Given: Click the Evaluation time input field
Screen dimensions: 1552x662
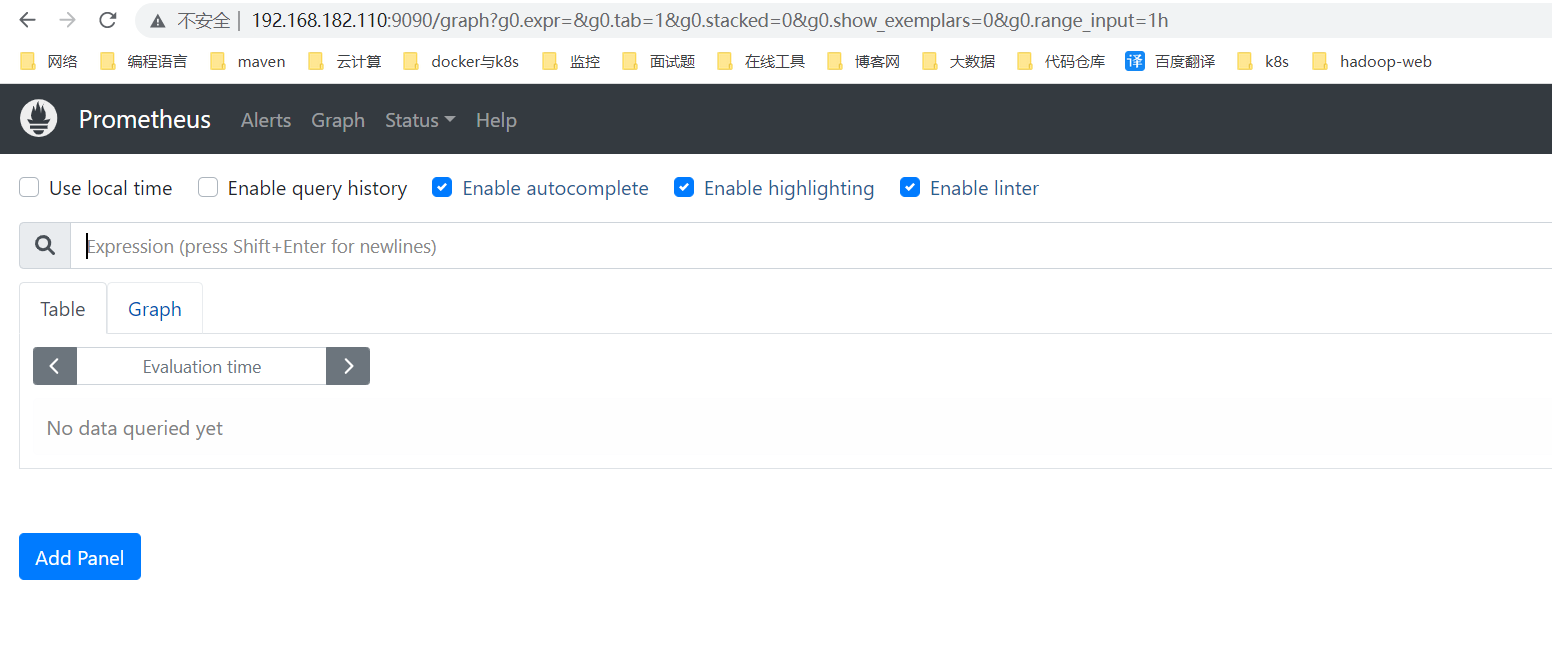Looking at the screenshot, I should pyautogui.click(x=202, y=366).
